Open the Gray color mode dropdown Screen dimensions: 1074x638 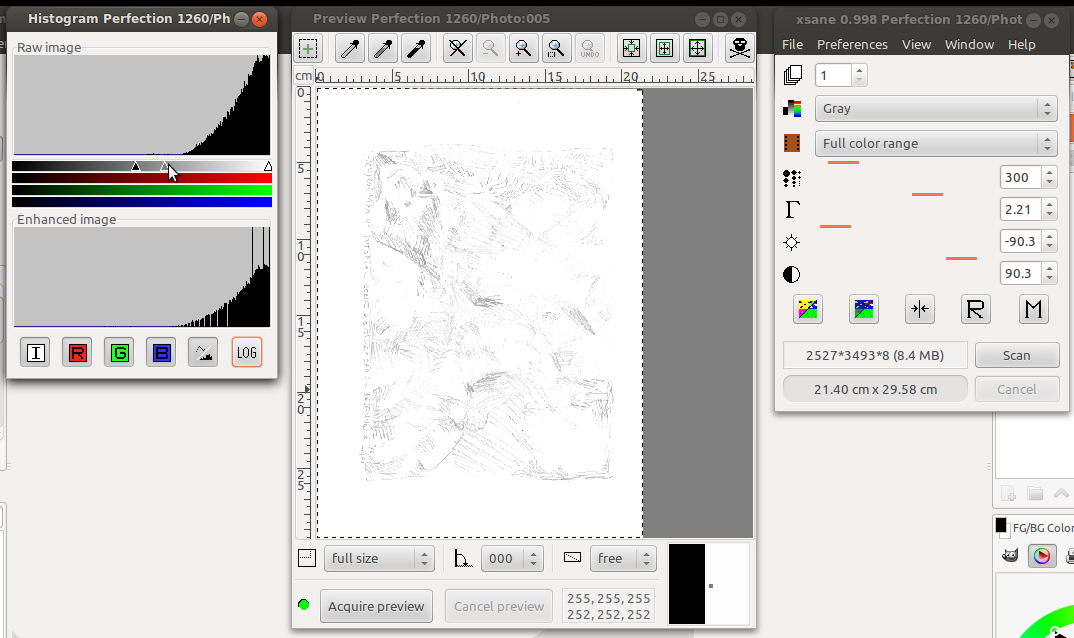point(935,108)
